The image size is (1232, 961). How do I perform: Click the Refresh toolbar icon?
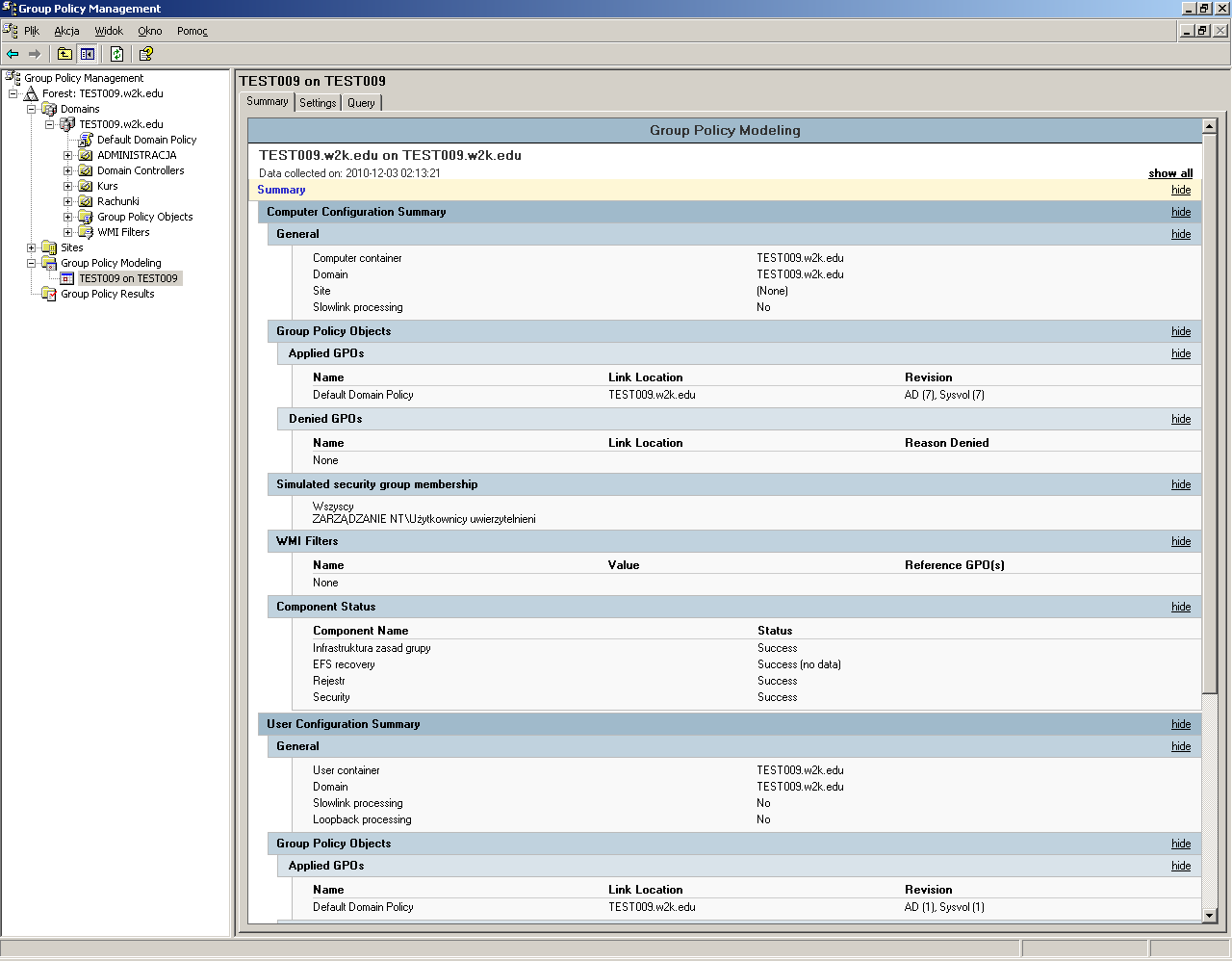coord(116,54)
